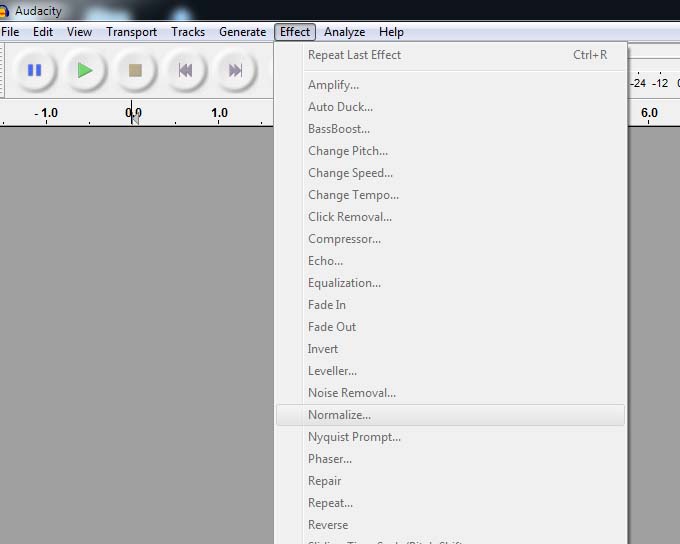Screen dimensions: 680x544
Task: Choose Repeat Last Effect entry
Action: (x=451, y=55)
